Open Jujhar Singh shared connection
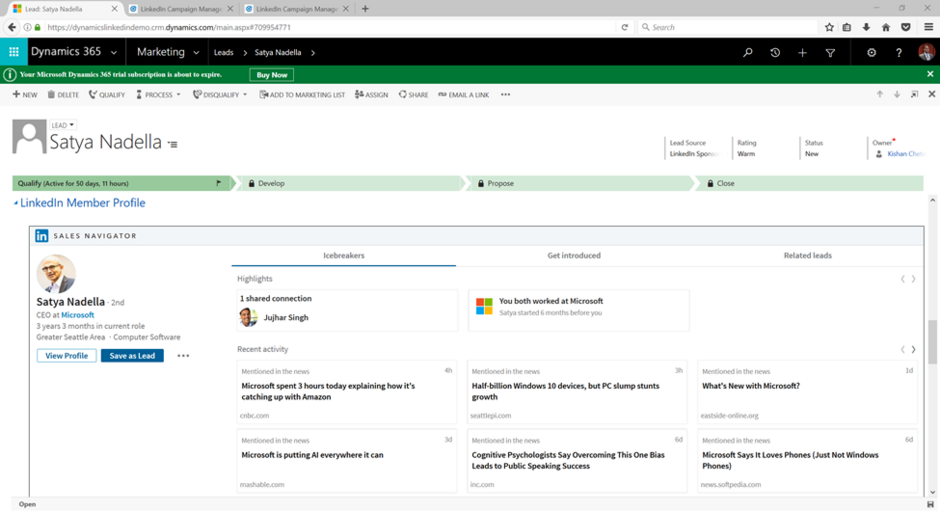 (x=286, y=317)
